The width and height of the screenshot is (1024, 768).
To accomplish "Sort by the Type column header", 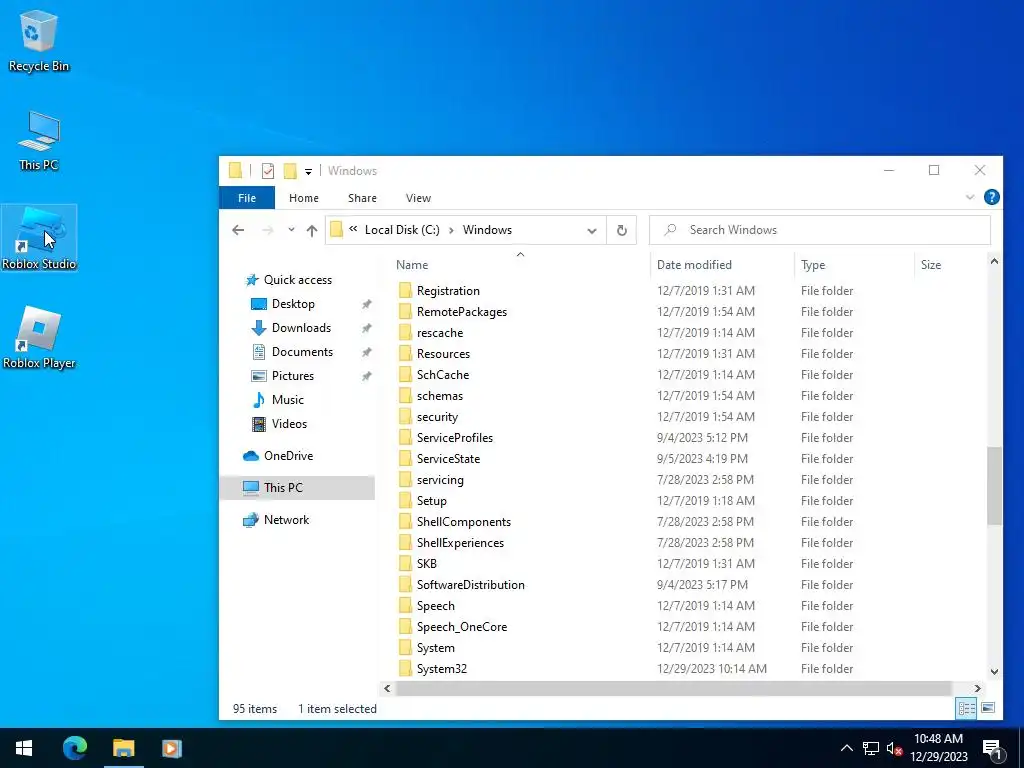I will [813, 264].
